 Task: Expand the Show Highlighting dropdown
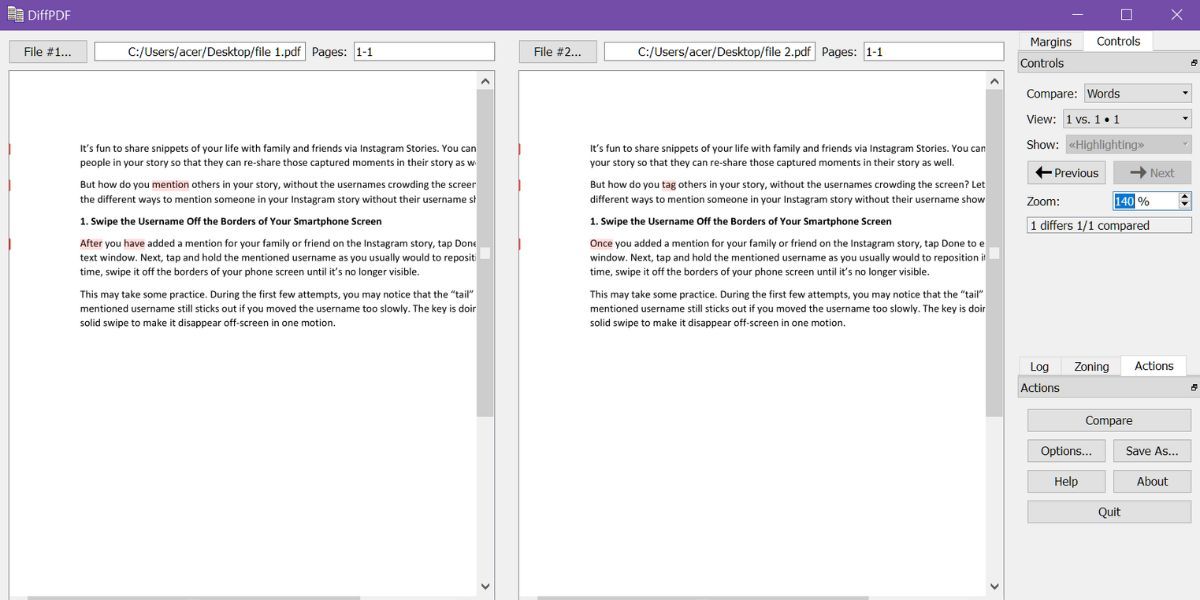[x=1128, y=145]
